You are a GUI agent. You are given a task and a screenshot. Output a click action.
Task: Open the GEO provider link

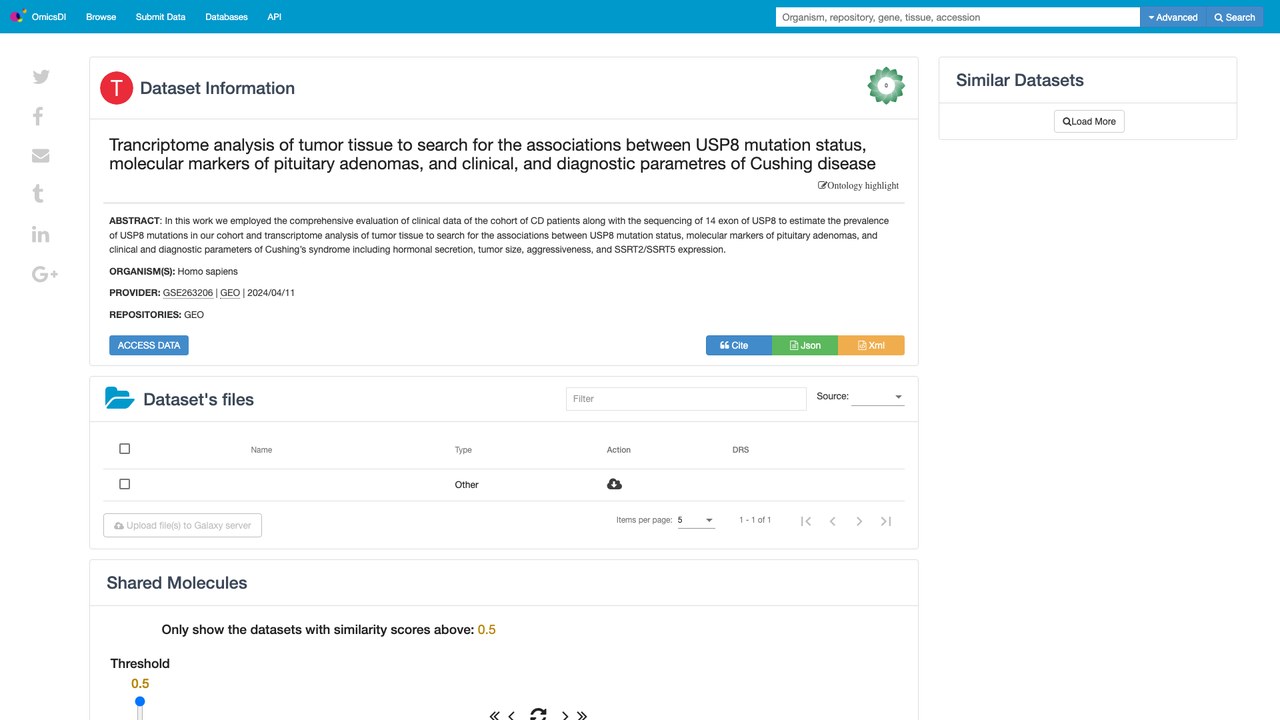[230, 293]
